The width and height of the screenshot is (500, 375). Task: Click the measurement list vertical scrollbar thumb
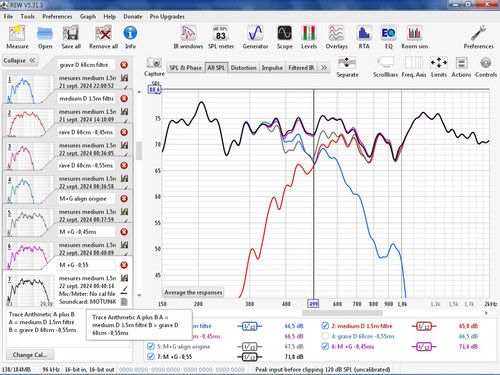pyautogui.click(x=139, y=151)
